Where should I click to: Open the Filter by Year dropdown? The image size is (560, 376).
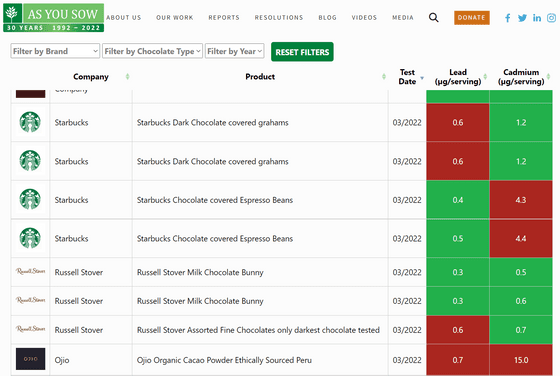pyautogui.click(x=235, y=51)
